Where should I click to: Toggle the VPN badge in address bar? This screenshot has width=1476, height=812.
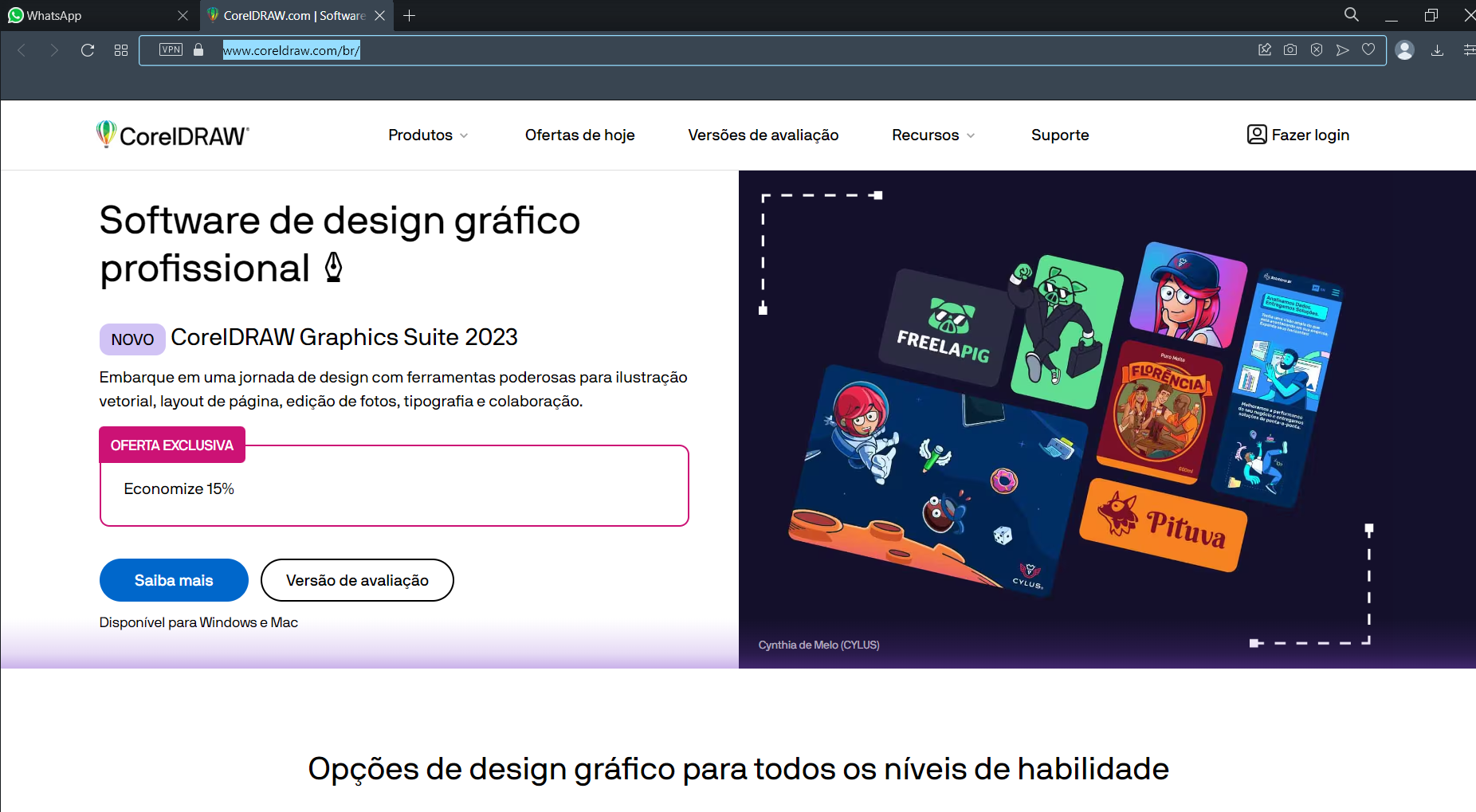click(171, 49)
